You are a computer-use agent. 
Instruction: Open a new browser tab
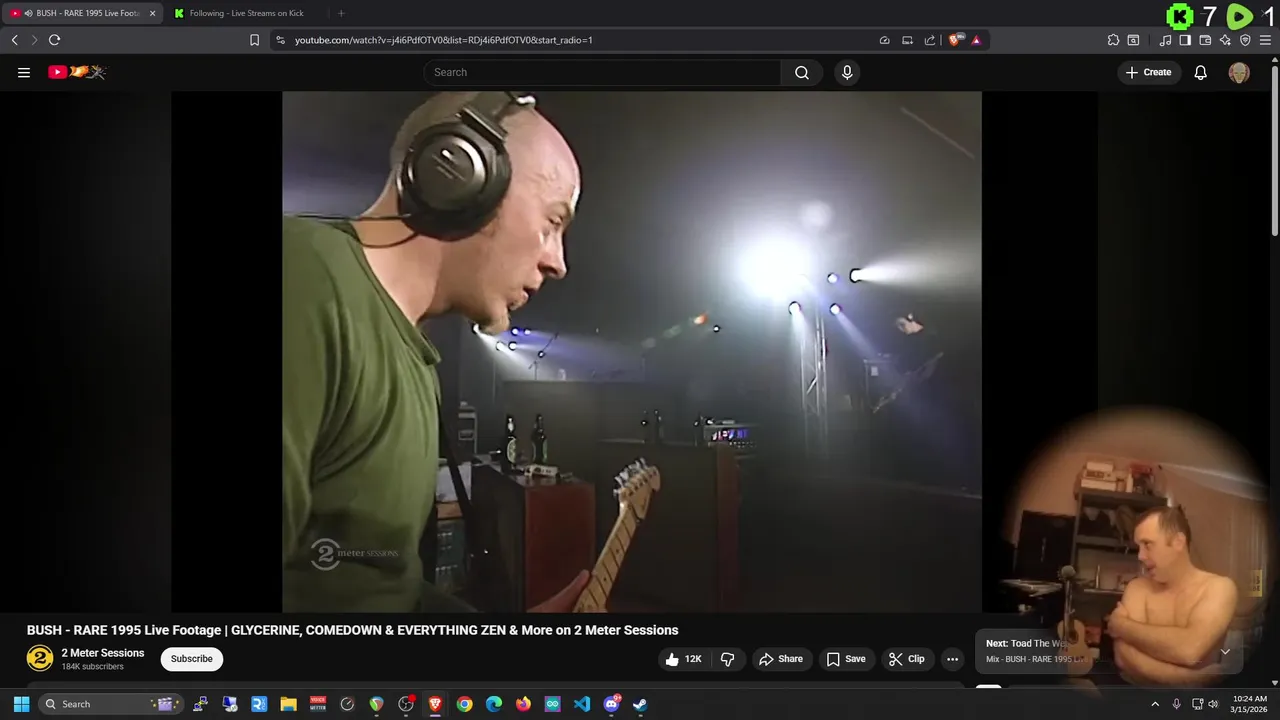click(x=341, y=13)
